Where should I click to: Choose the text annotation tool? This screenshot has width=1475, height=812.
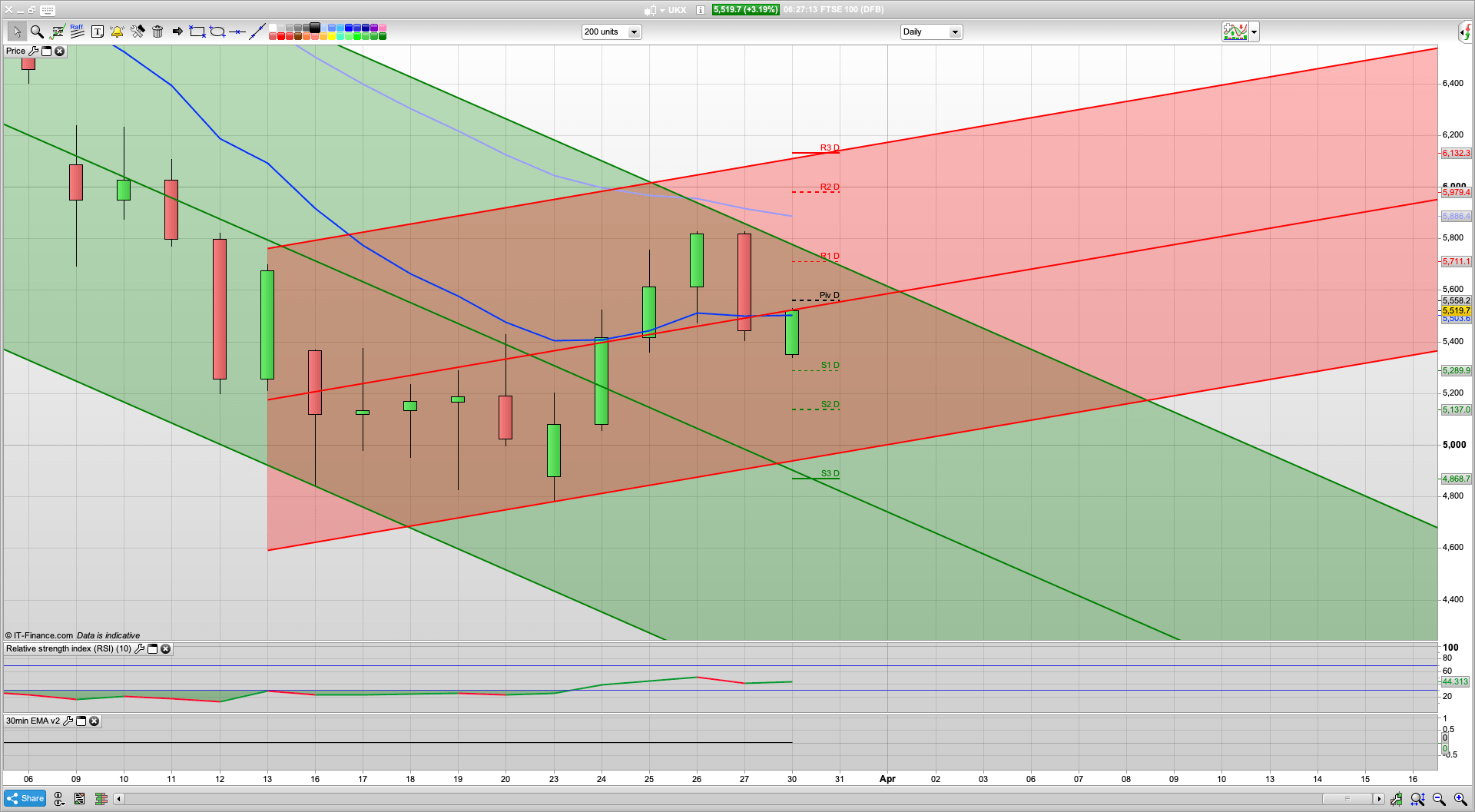point(97,31)
